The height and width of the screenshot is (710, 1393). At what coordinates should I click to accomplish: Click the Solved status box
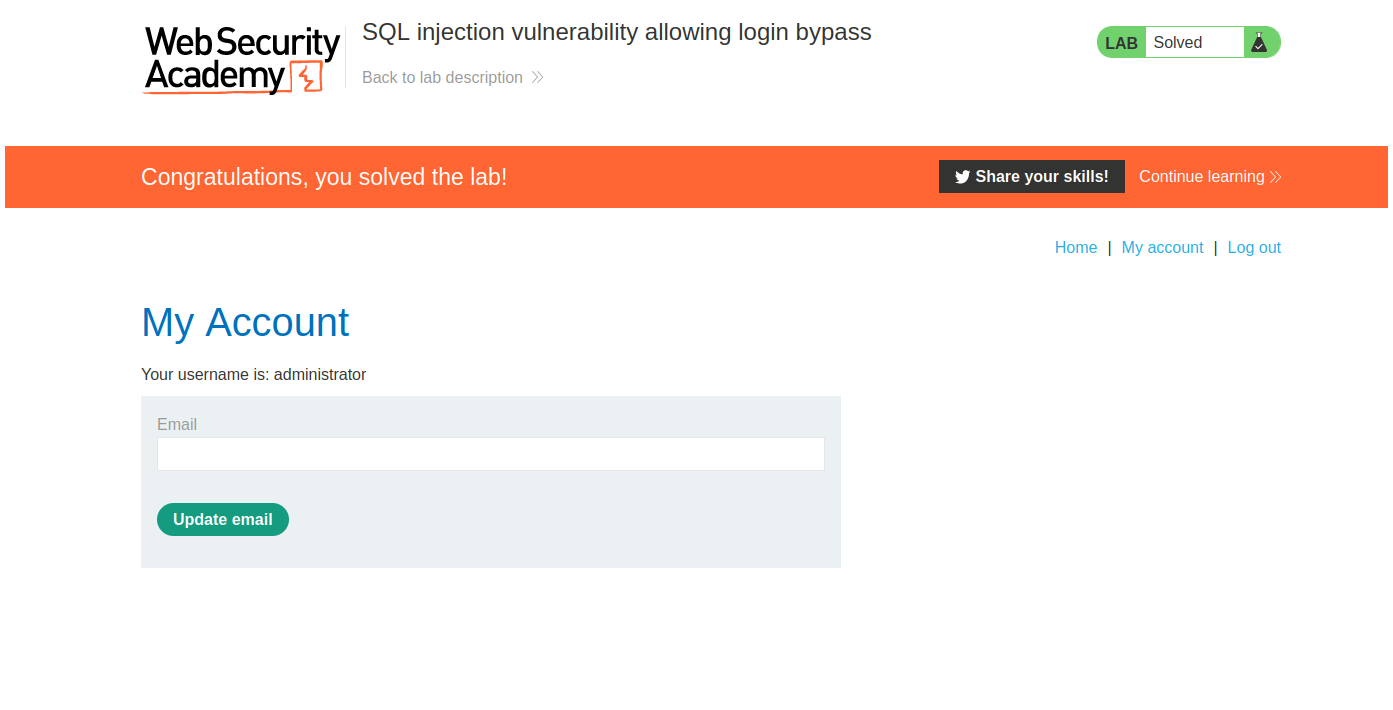pyautogui.click(x=1194, y=42)
